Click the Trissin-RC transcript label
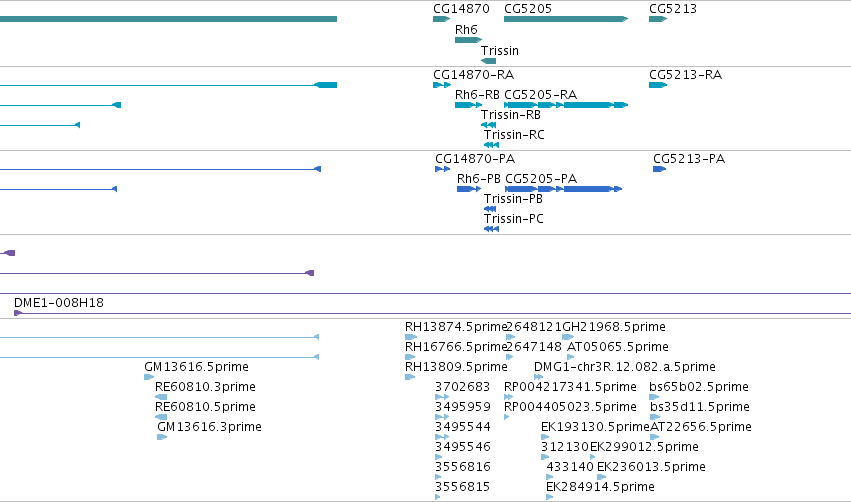 (514, 135)
